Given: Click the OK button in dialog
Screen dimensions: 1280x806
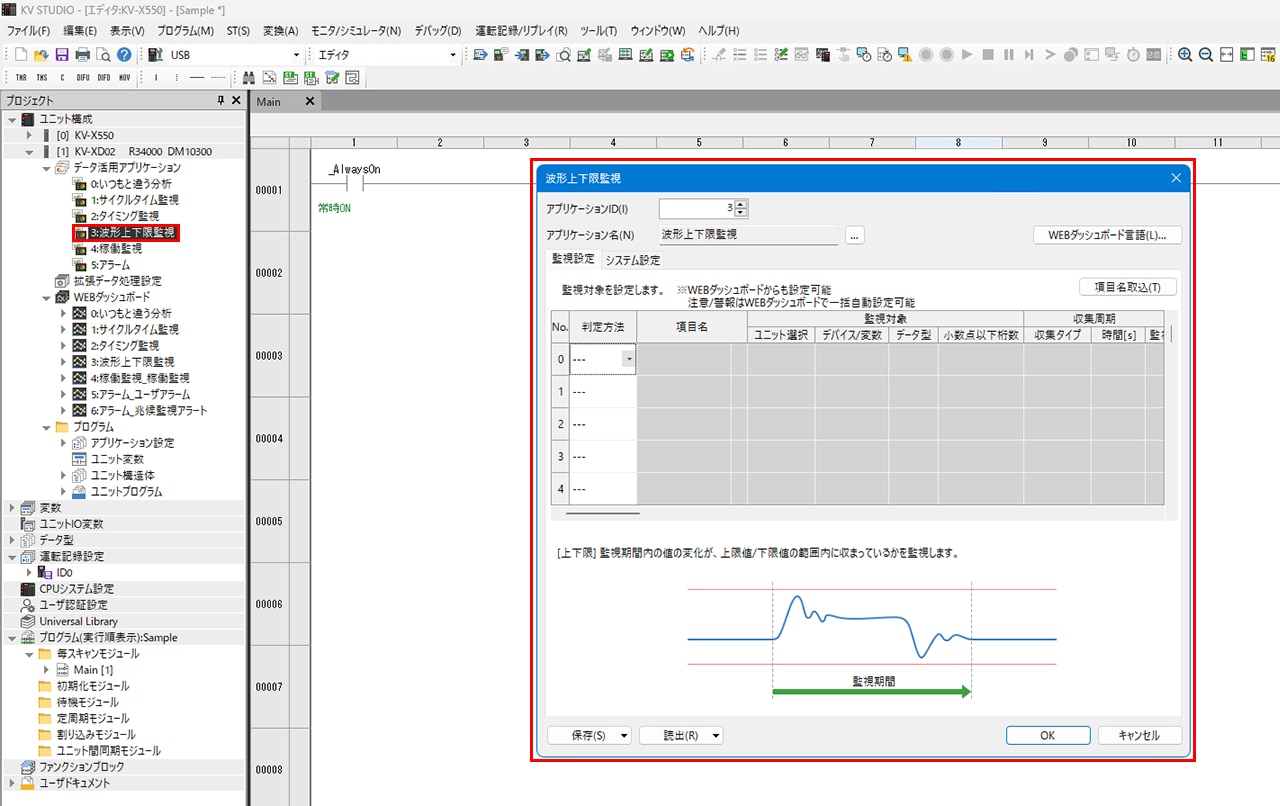Looking at the screenshot, I should click(x=1047, y=735).
